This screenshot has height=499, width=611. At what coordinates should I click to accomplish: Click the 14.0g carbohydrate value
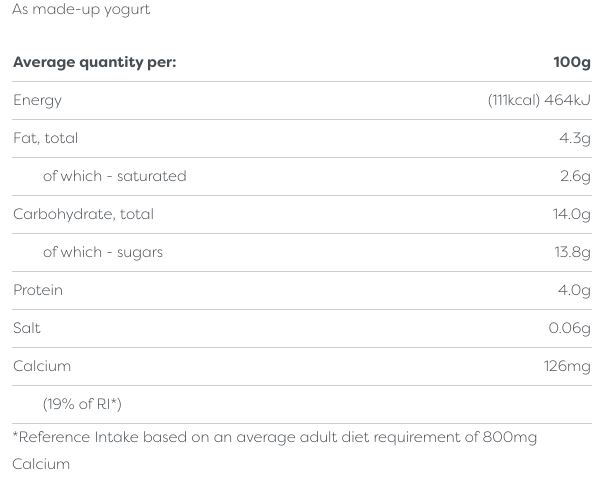572,214
